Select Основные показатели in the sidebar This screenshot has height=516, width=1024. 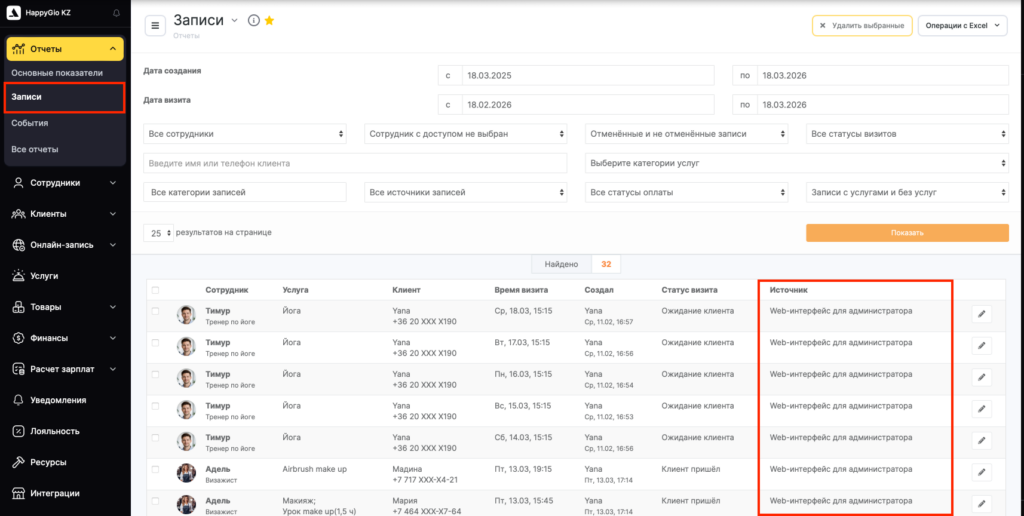click(x=57, y=73)
